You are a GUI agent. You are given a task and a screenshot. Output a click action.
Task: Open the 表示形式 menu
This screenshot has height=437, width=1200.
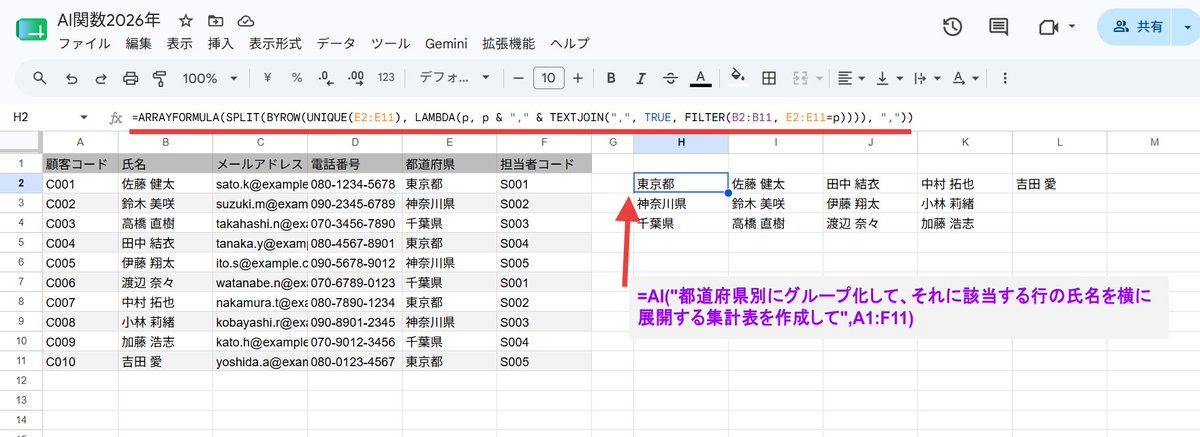pyautogui.click(x=275, y=44)
